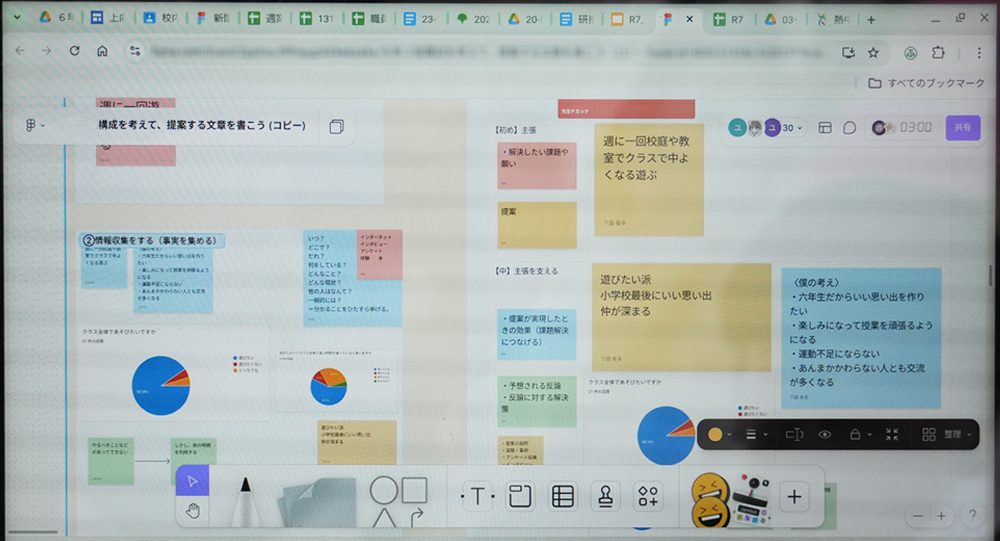The height and width of the screenshot is (541, 1000).
Task: Open the shapes and connectors tool
Action: [398, 500]
